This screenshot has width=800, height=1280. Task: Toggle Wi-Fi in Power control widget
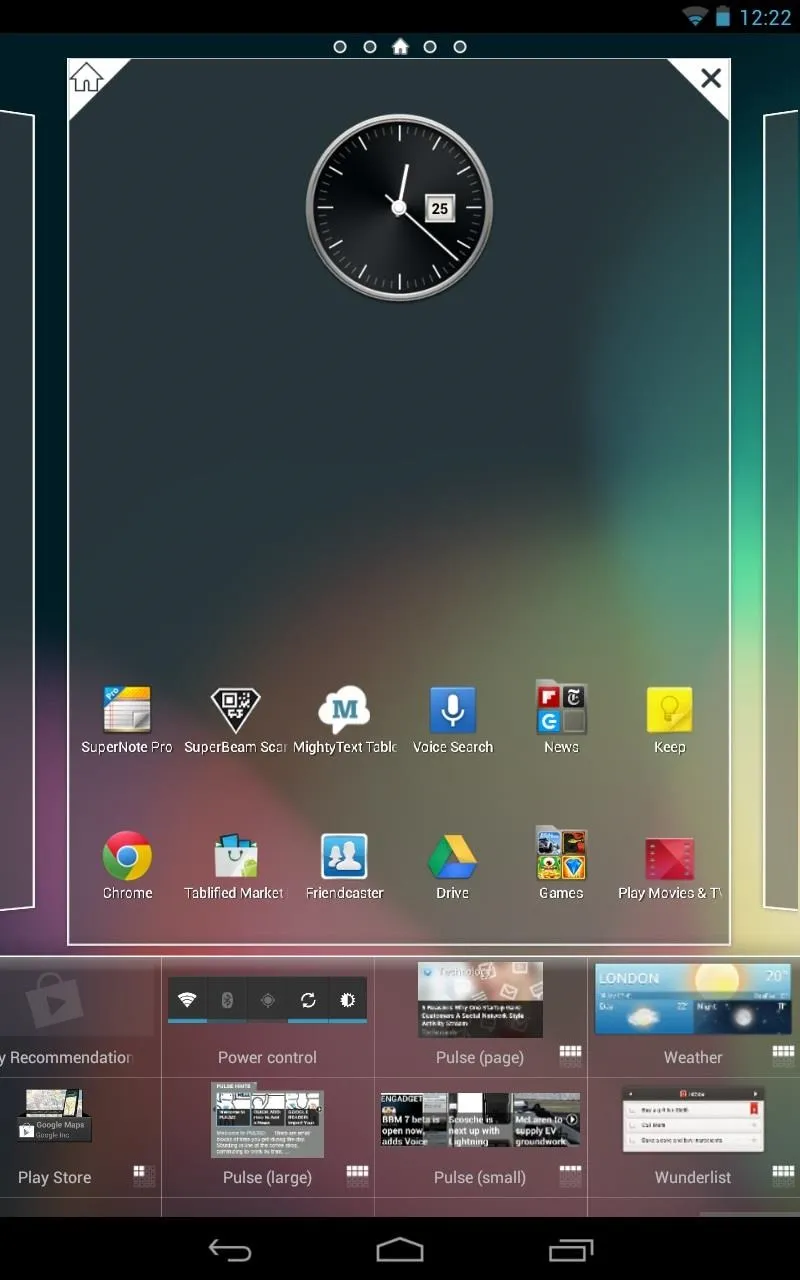[x=187, y=1000]
